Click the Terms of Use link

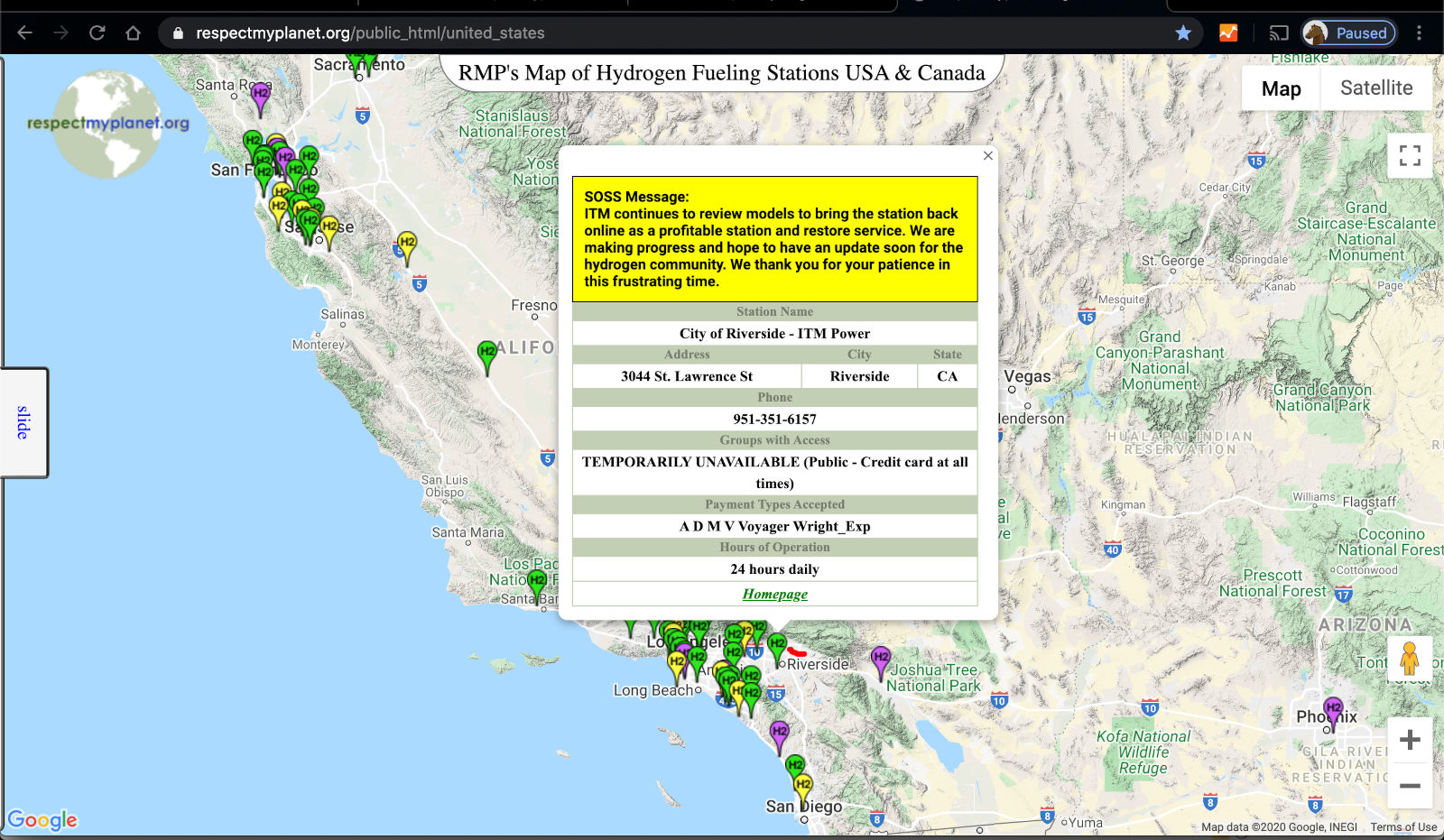coord(1403,826)
